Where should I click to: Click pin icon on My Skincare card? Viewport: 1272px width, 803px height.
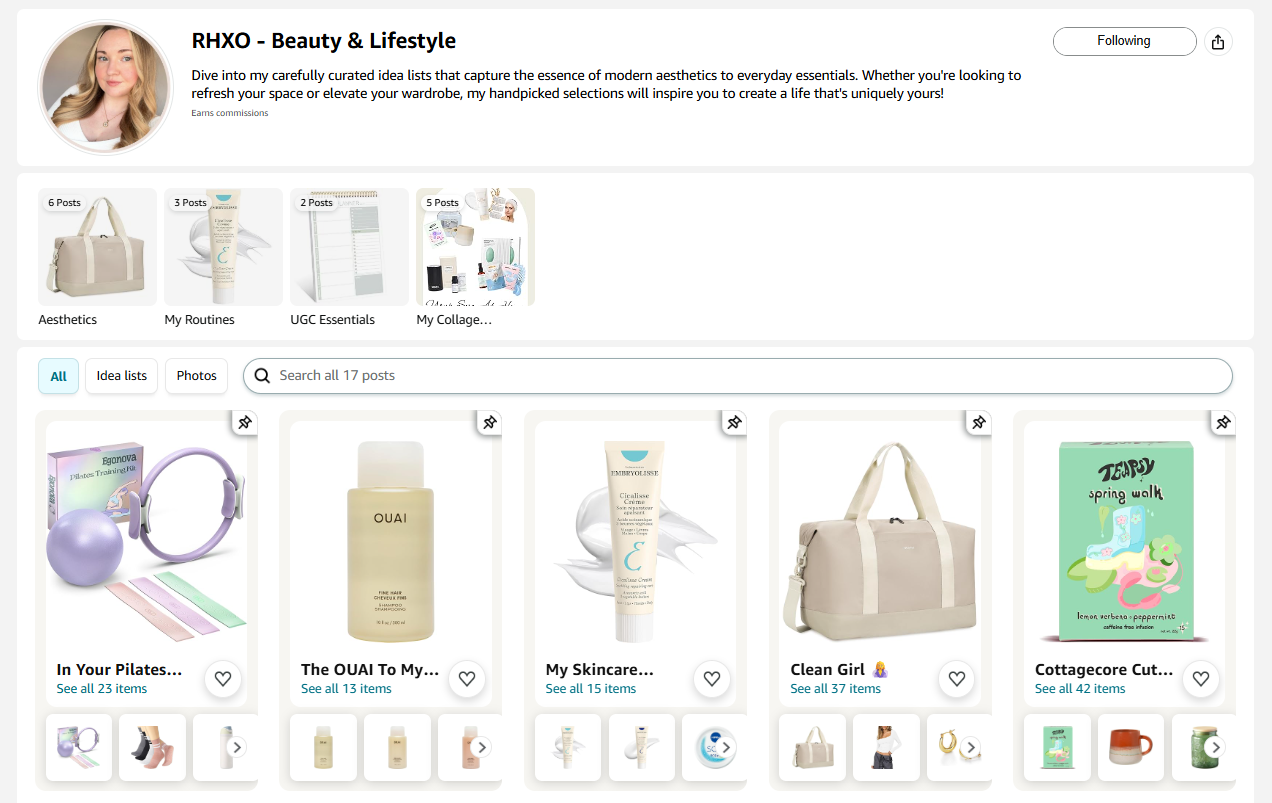pyautogui.click(x=734, y=423)
